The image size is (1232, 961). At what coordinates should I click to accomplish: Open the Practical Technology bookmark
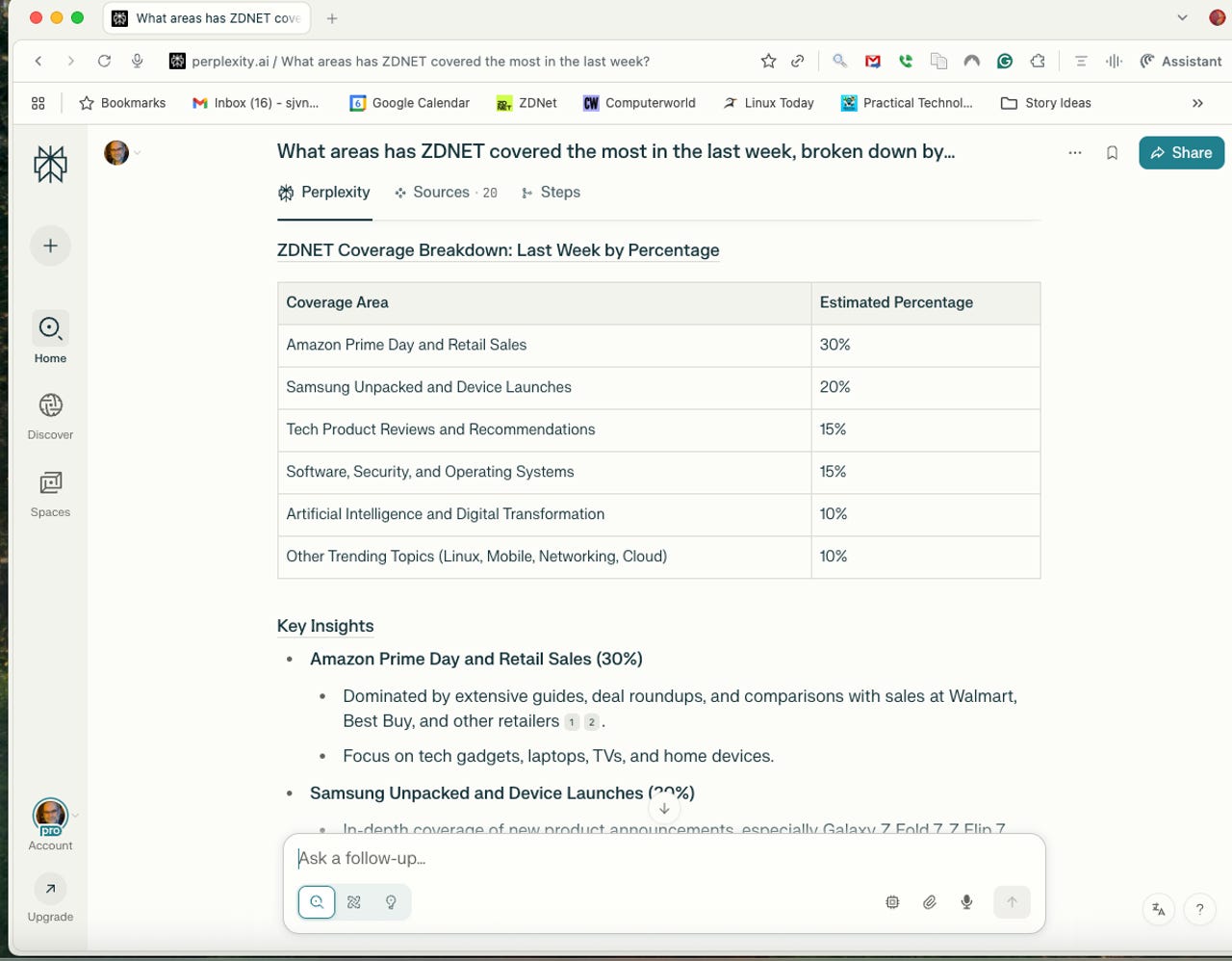coord(907,103)
